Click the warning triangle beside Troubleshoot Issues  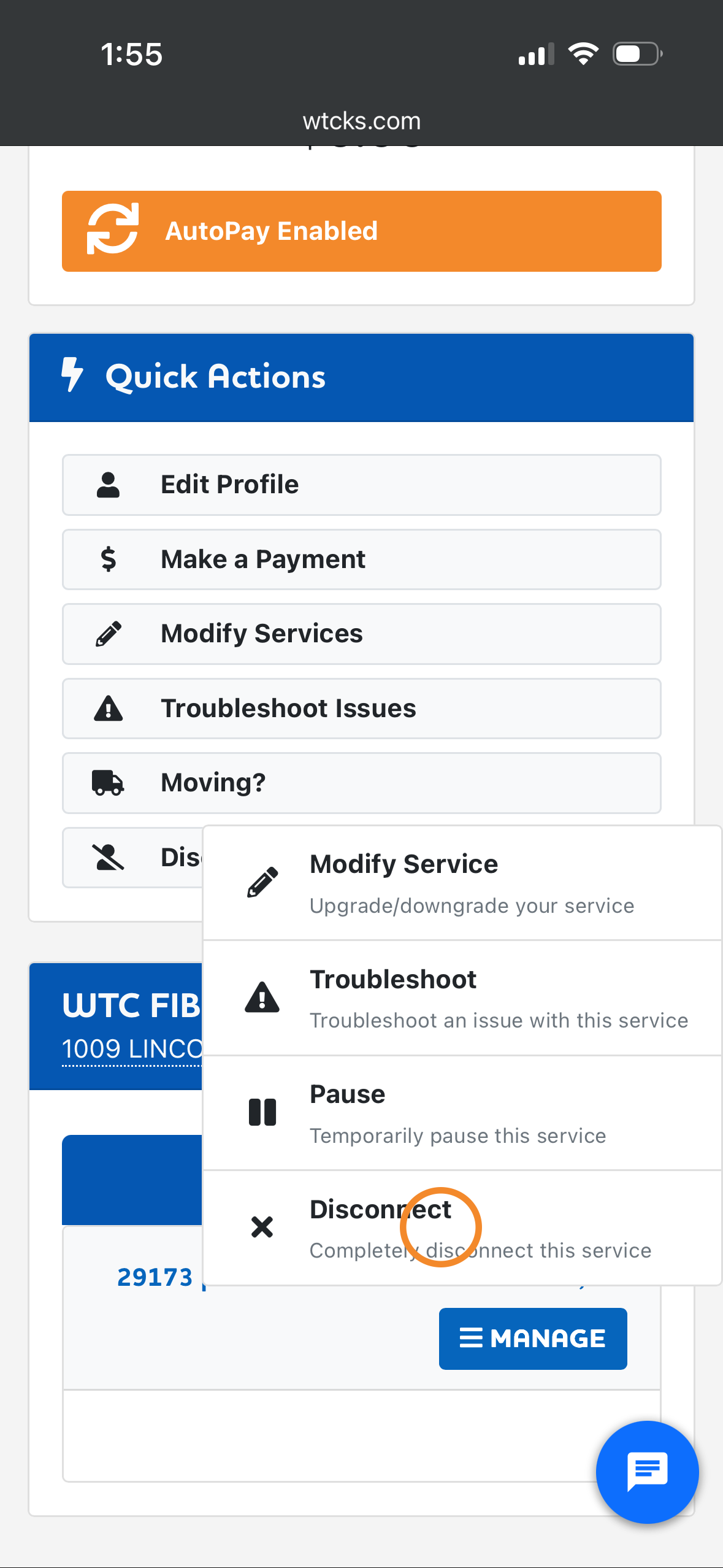coord(109,709)
